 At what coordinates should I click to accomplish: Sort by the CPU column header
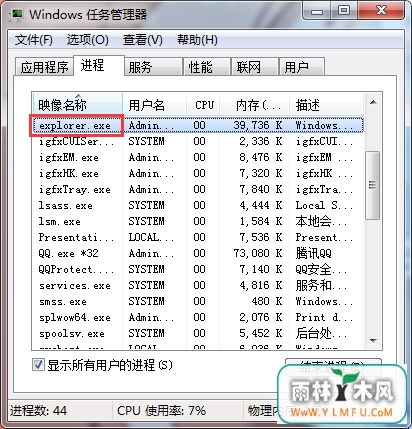point(204,105)
